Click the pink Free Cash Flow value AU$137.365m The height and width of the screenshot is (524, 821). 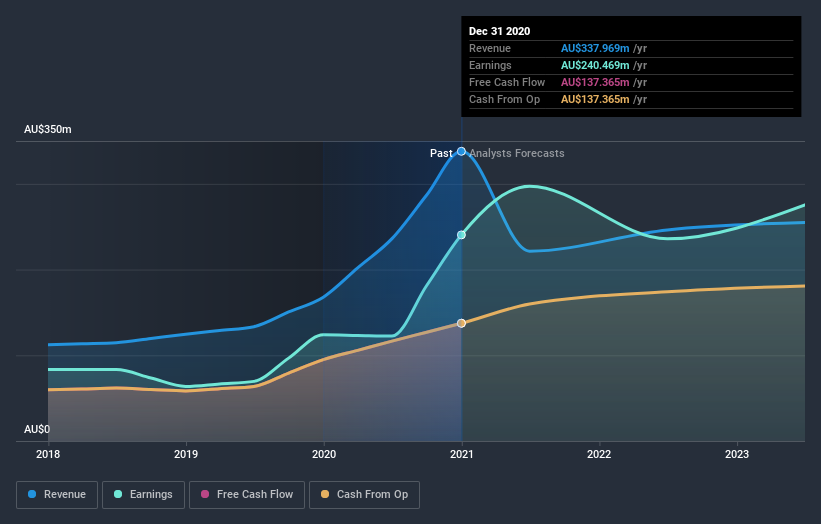(595, 82)
